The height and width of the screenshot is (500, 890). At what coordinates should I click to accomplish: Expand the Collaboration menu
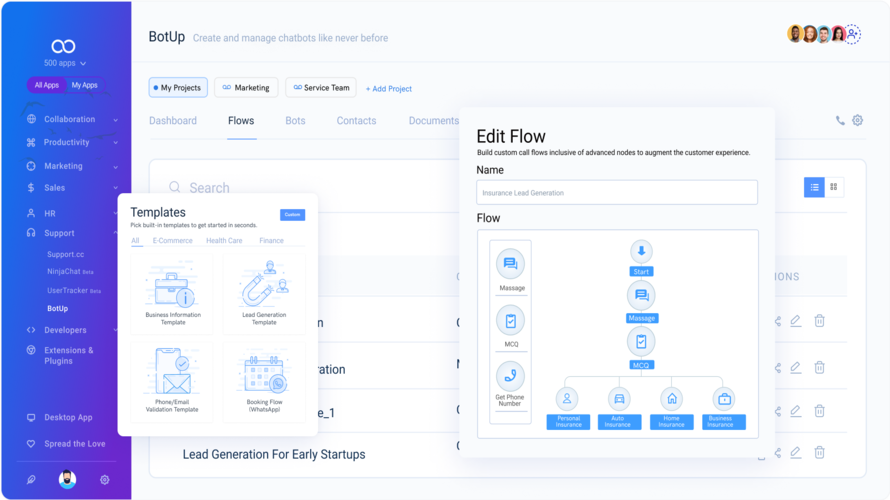(72, 119)
